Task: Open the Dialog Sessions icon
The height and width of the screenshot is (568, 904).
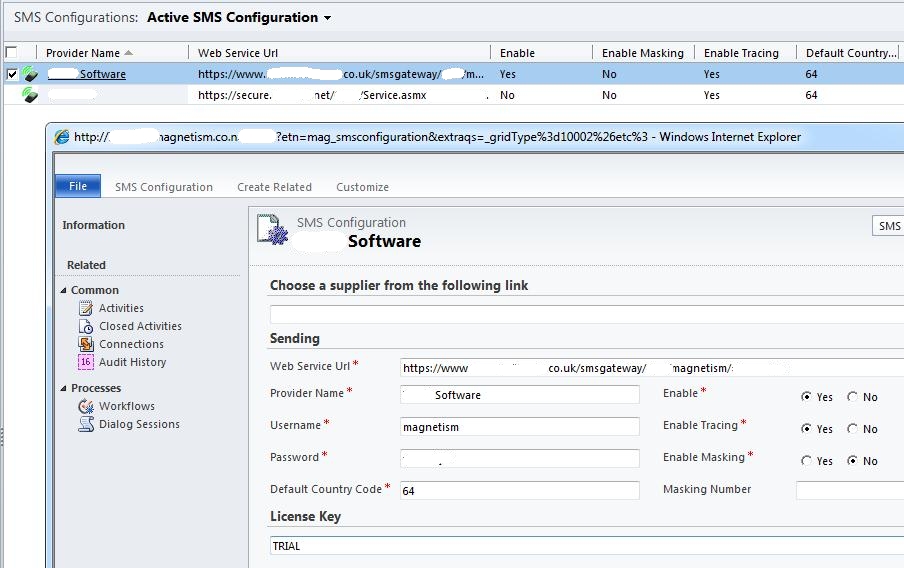Action: point(86,424)
